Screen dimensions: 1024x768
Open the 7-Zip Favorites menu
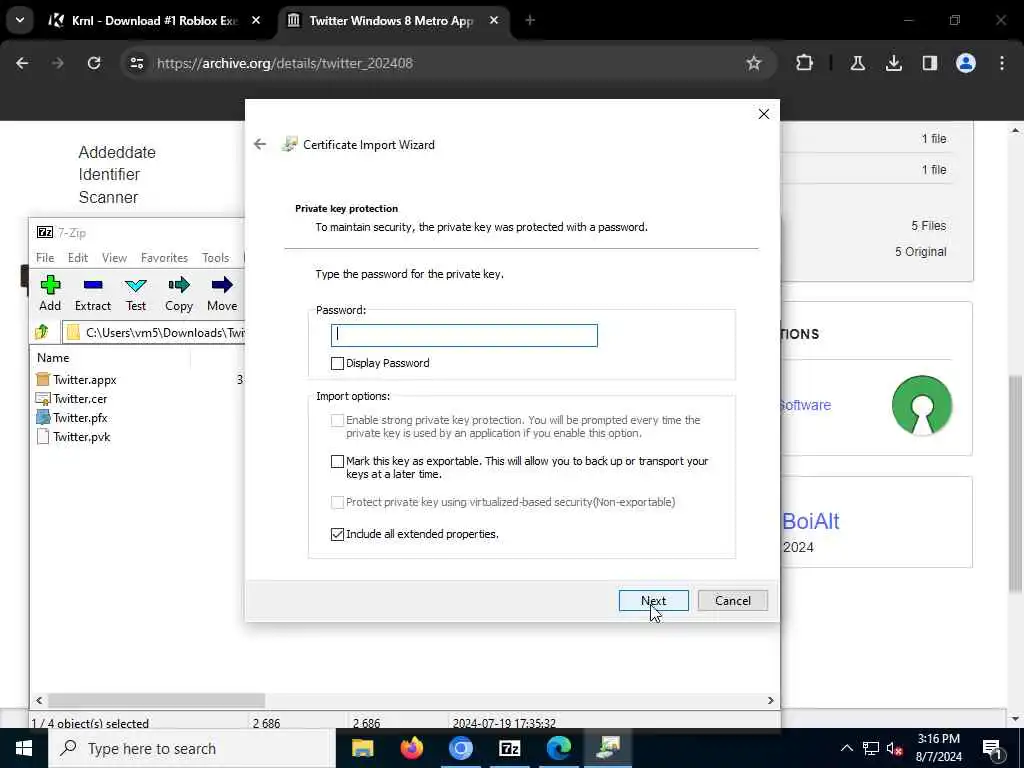[x=164, y=258]
